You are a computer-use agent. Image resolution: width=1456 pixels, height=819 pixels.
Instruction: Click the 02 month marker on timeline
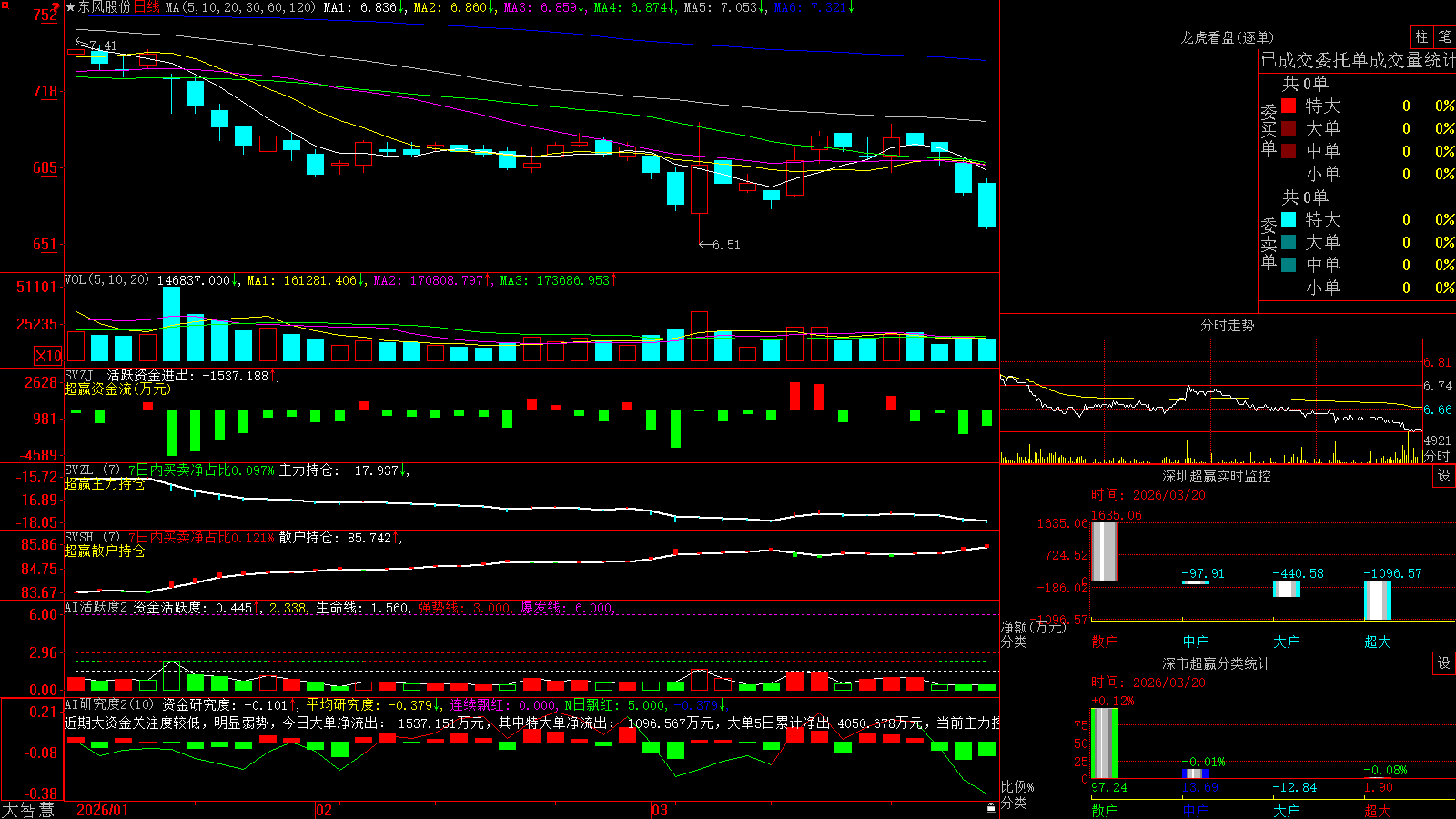click(x=324, y=810)
